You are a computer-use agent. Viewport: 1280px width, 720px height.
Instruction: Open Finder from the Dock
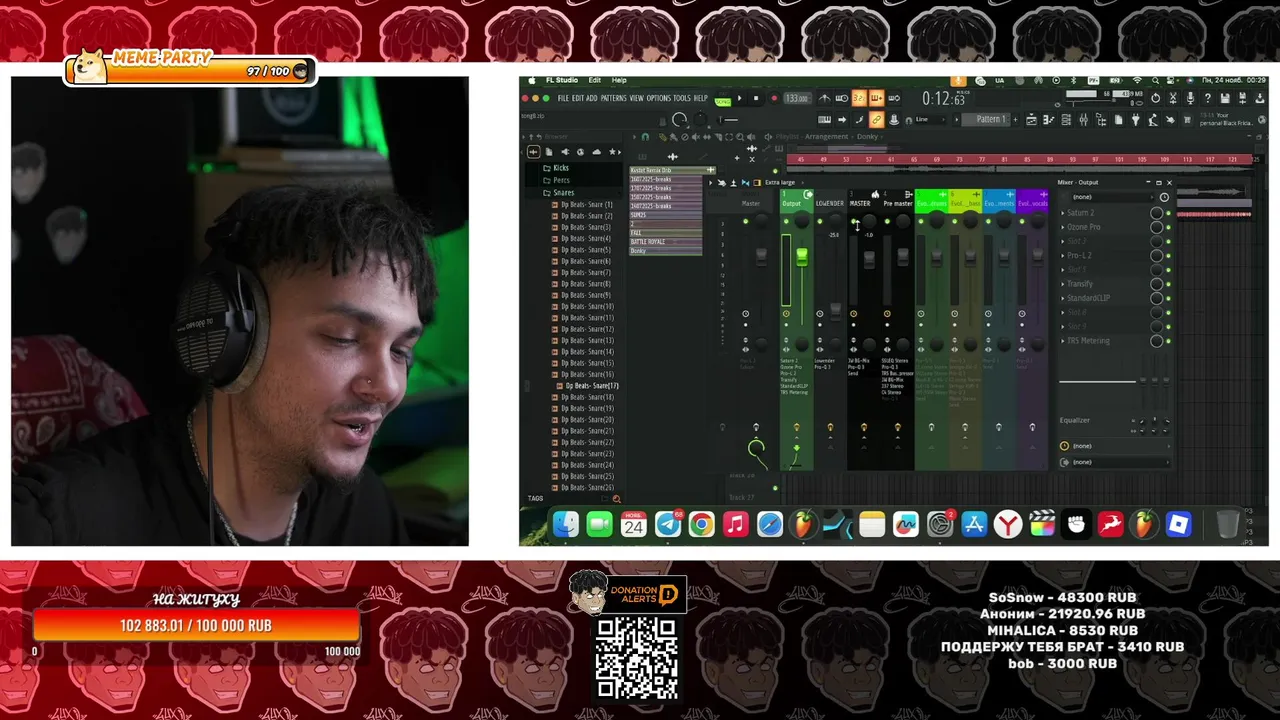(565, 524)
